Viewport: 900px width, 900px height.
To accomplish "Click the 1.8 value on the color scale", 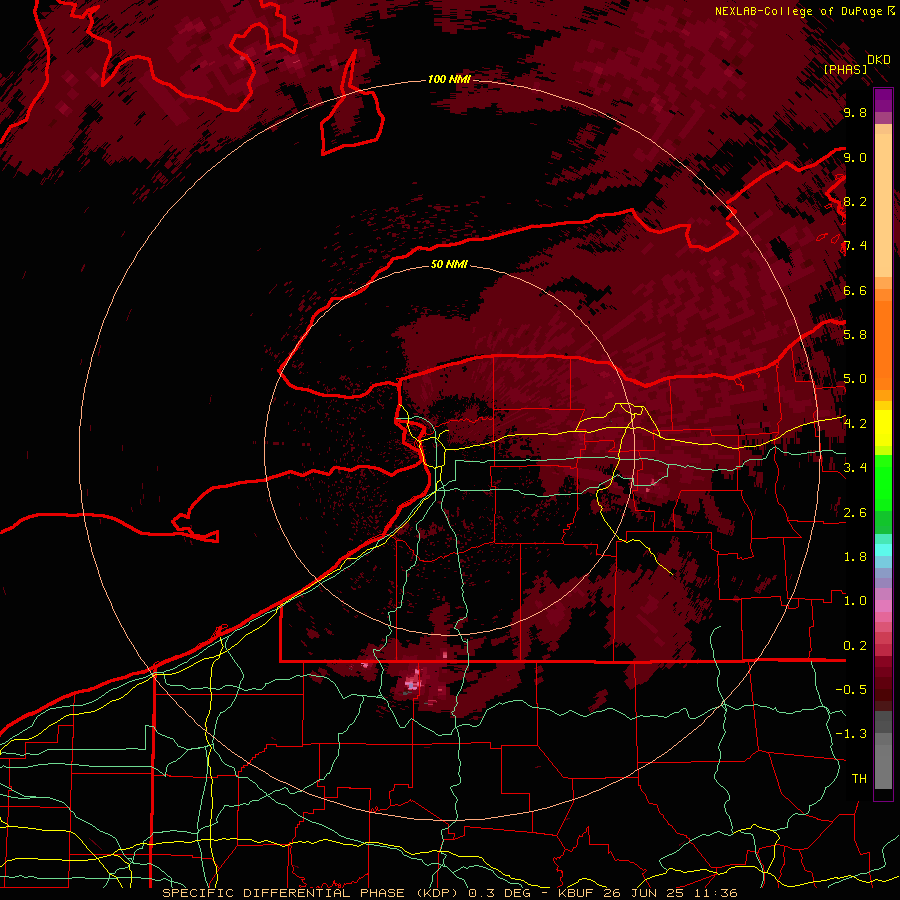I will (x=855, y=557).
